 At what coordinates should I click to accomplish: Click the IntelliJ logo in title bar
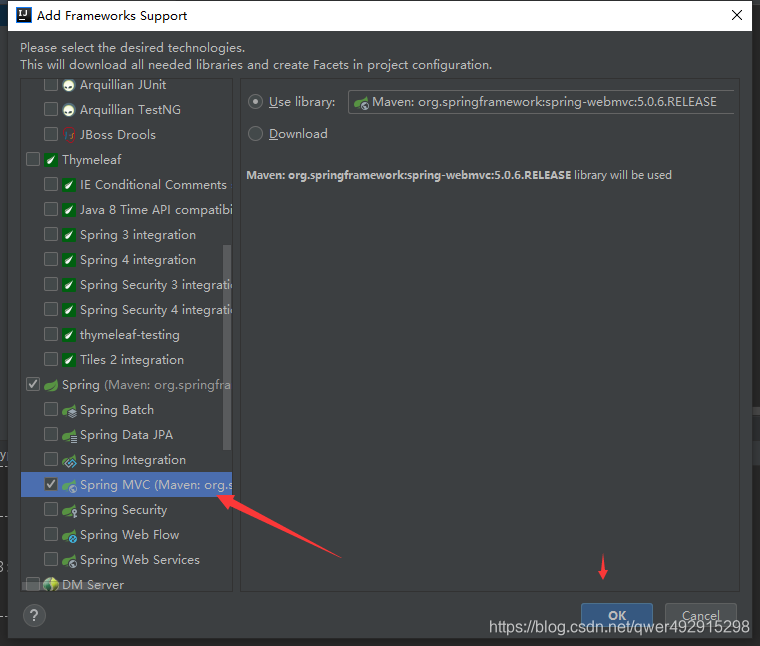24,16
